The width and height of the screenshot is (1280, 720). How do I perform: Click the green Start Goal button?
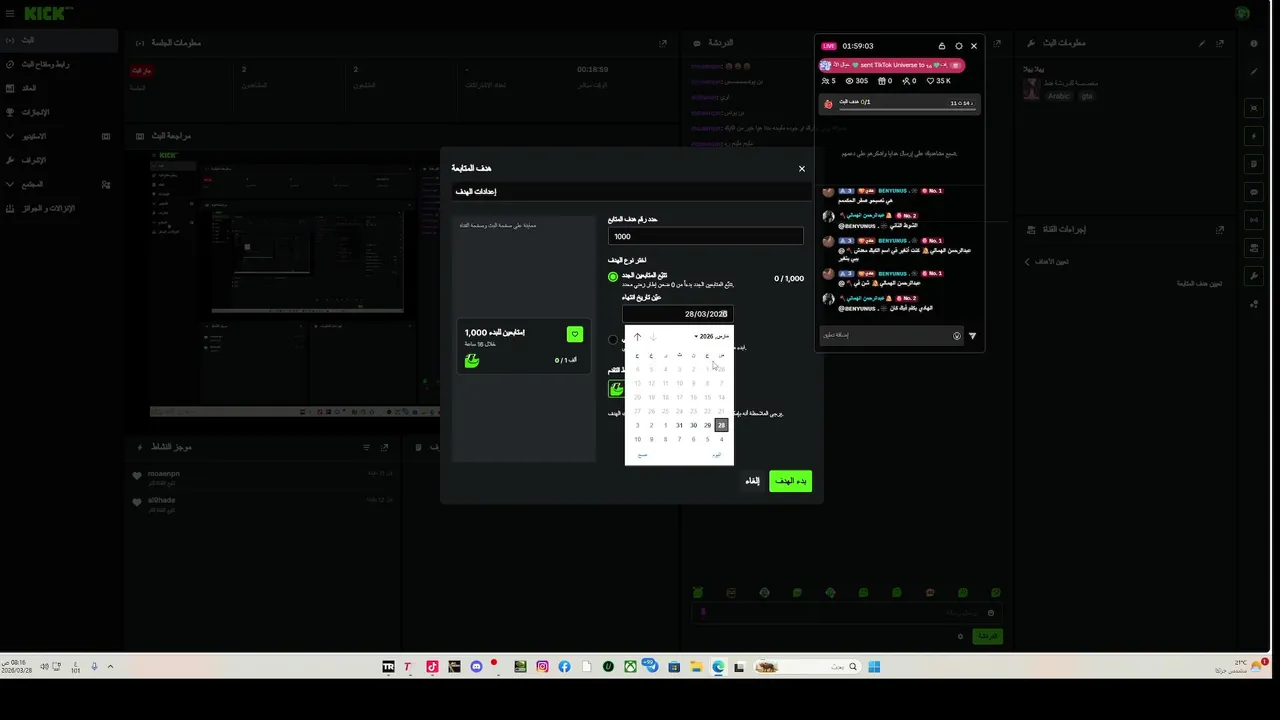(x=790, y=481)
